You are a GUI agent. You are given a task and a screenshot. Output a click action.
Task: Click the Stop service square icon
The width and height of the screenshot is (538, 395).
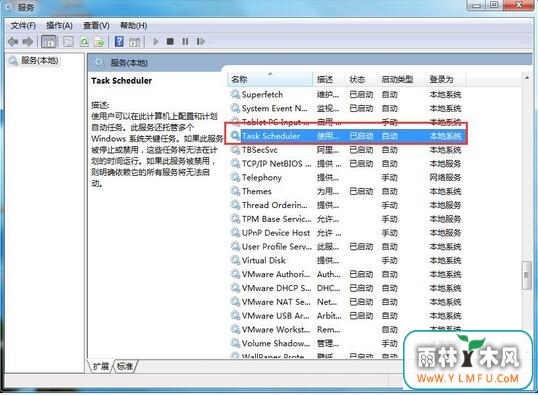coord(170,42)
